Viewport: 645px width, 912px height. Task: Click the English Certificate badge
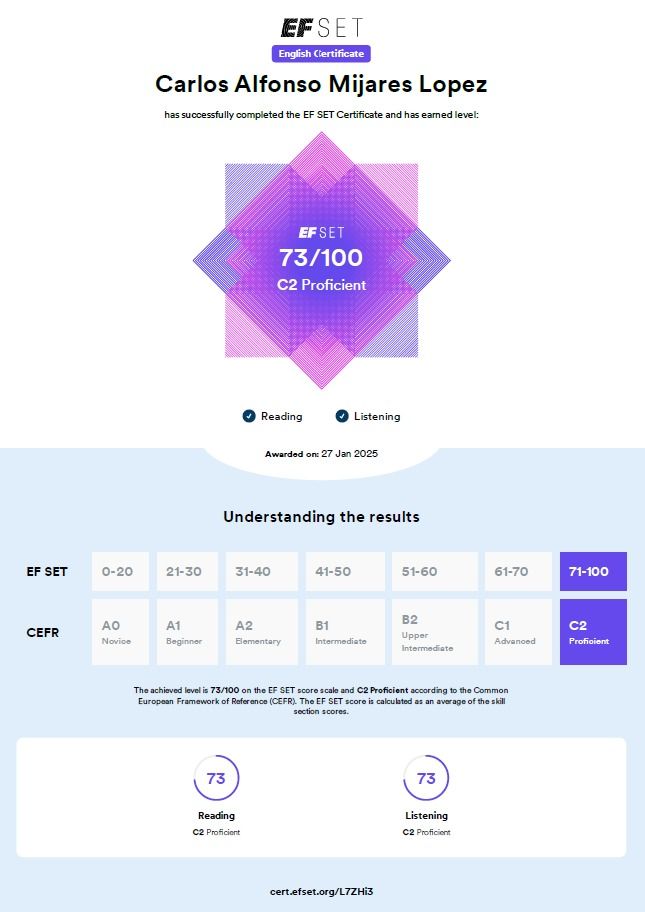(x=321, y=54)
